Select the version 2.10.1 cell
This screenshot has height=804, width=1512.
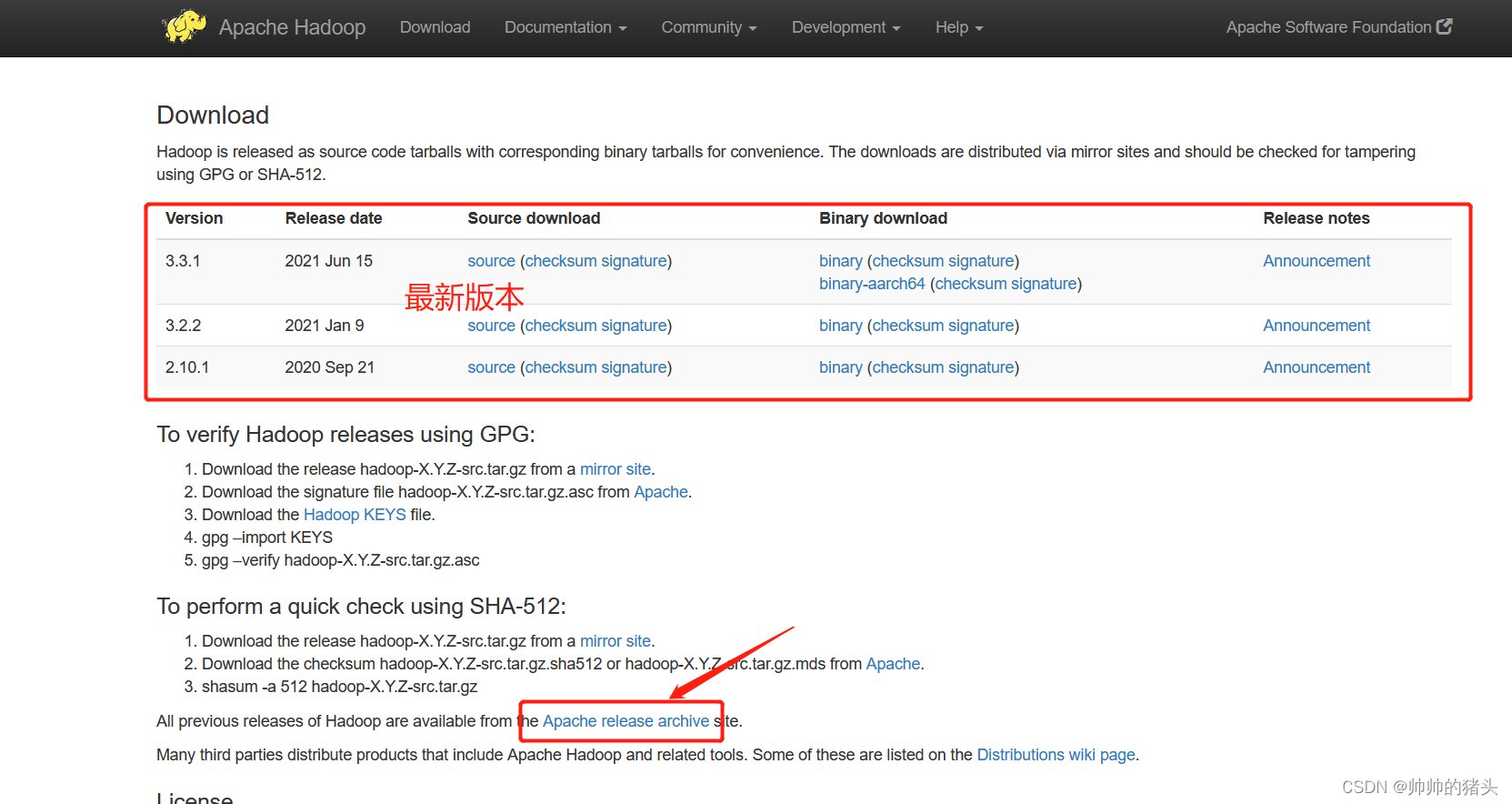pos(187,367)
